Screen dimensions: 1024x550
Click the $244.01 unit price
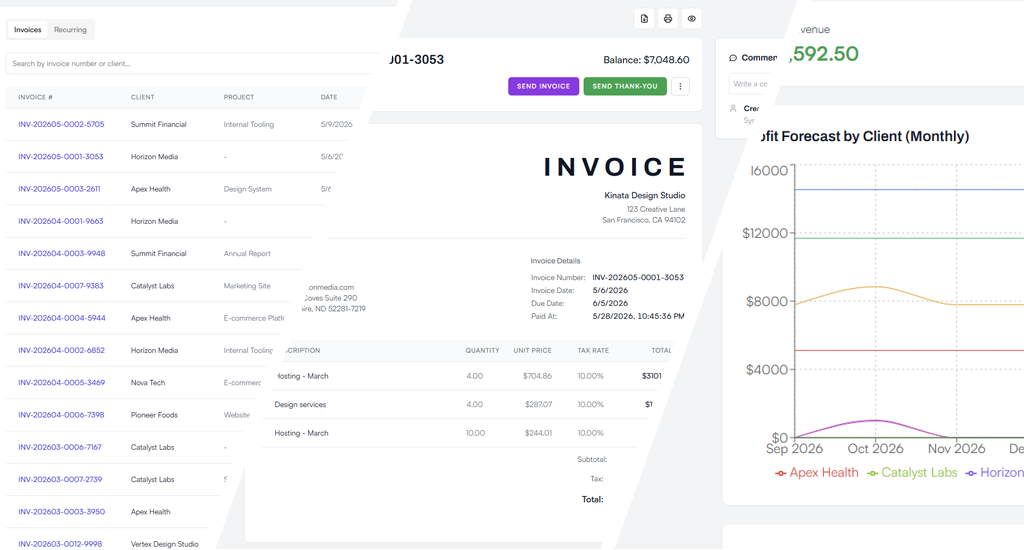coord(539,433)
